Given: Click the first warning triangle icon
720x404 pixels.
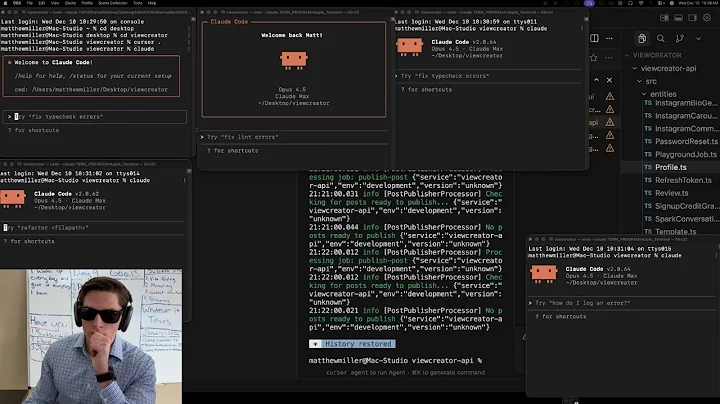Looking at the screenshot, I should coord(610,96).
